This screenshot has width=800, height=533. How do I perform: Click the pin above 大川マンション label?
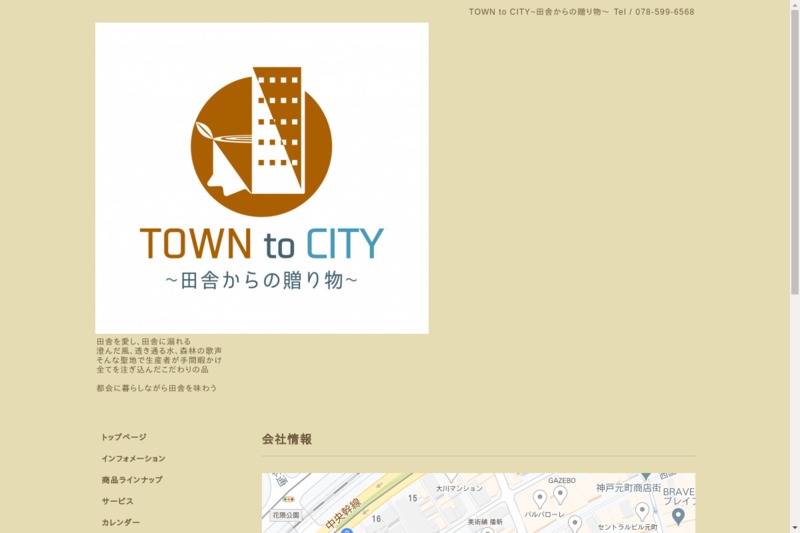(451, 476)
